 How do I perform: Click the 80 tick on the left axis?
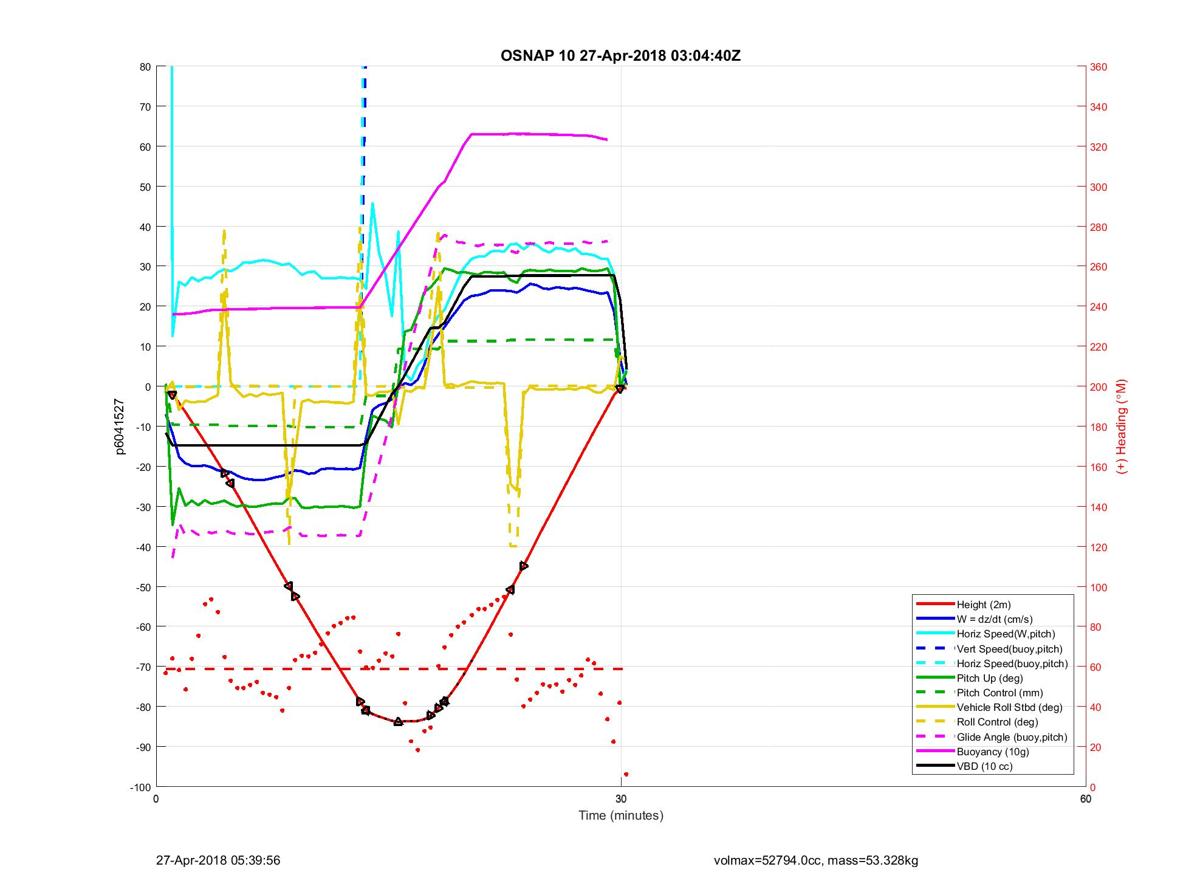pos(144,67)
